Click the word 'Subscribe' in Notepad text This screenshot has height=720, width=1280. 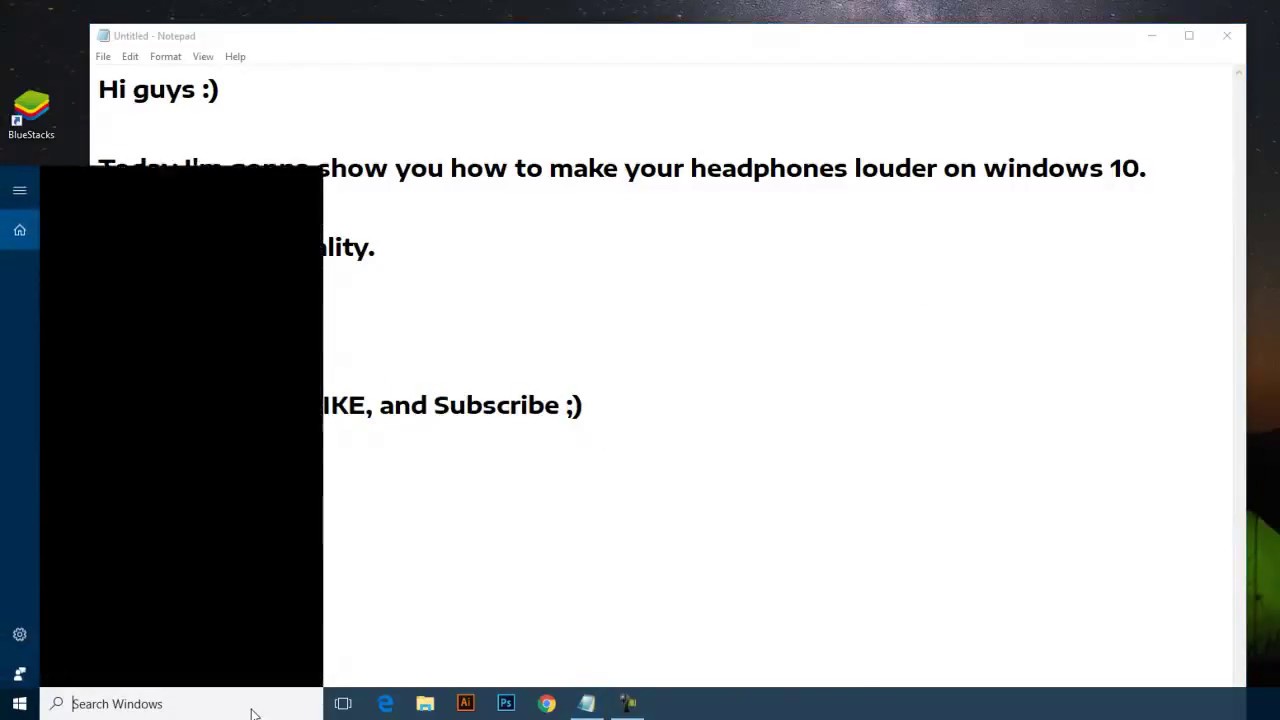pos(496,405)
